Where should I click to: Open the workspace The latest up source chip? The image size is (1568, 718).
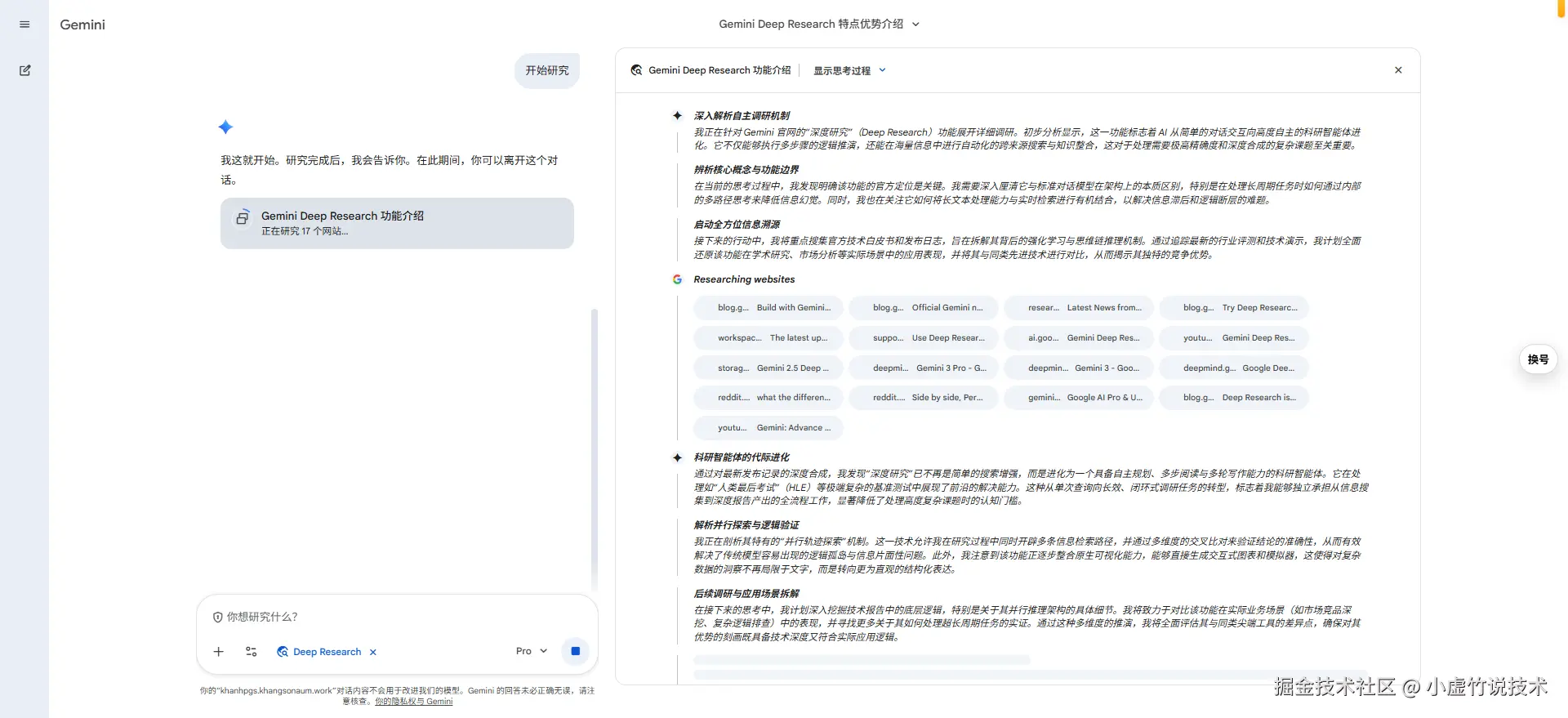768,338
